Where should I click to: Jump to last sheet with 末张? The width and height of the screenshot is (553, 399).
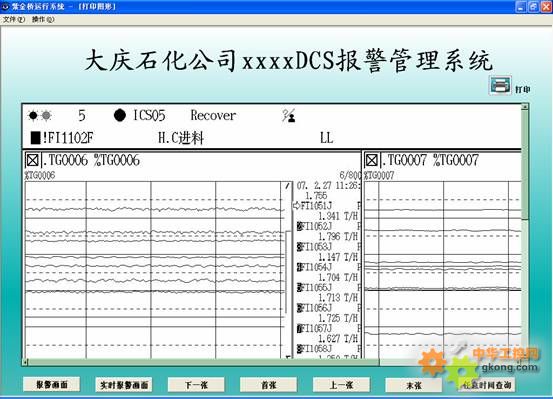point(413,385)
